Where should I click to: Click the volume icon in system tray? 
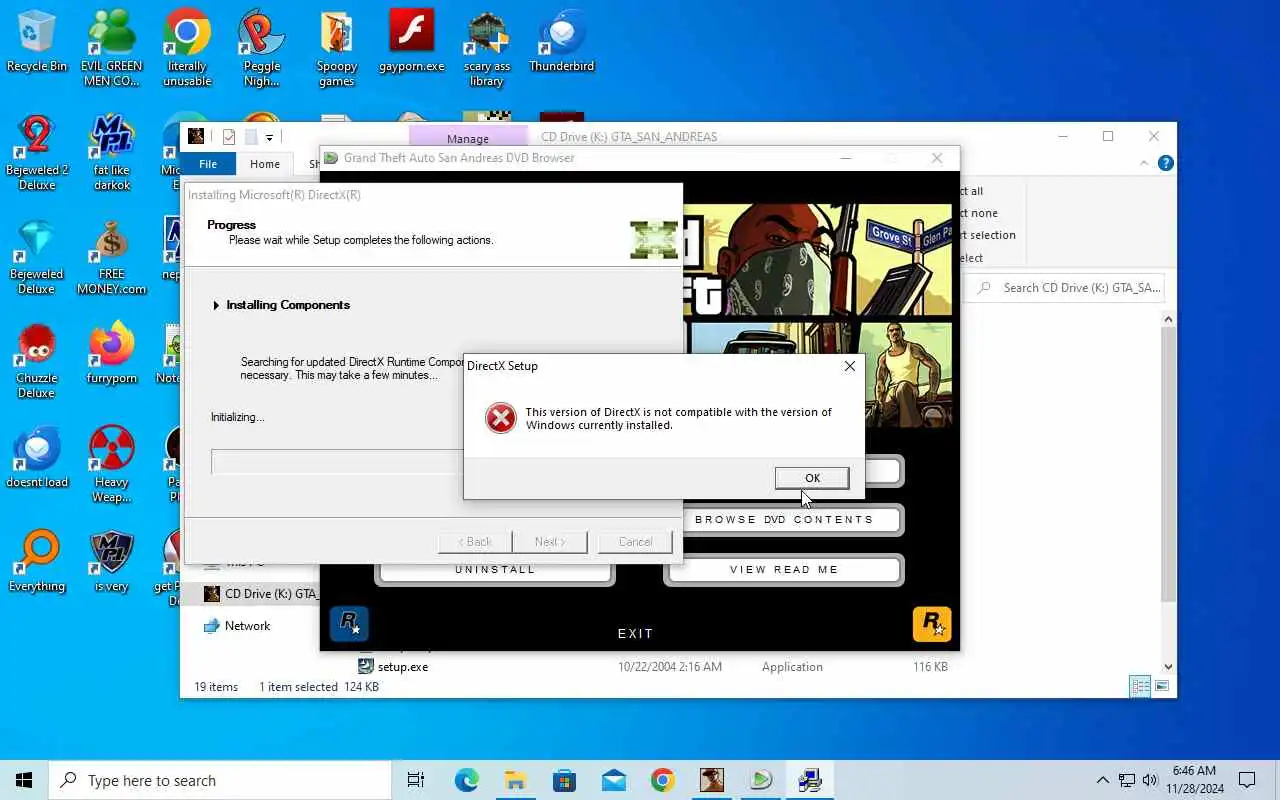pos(1150,780)
